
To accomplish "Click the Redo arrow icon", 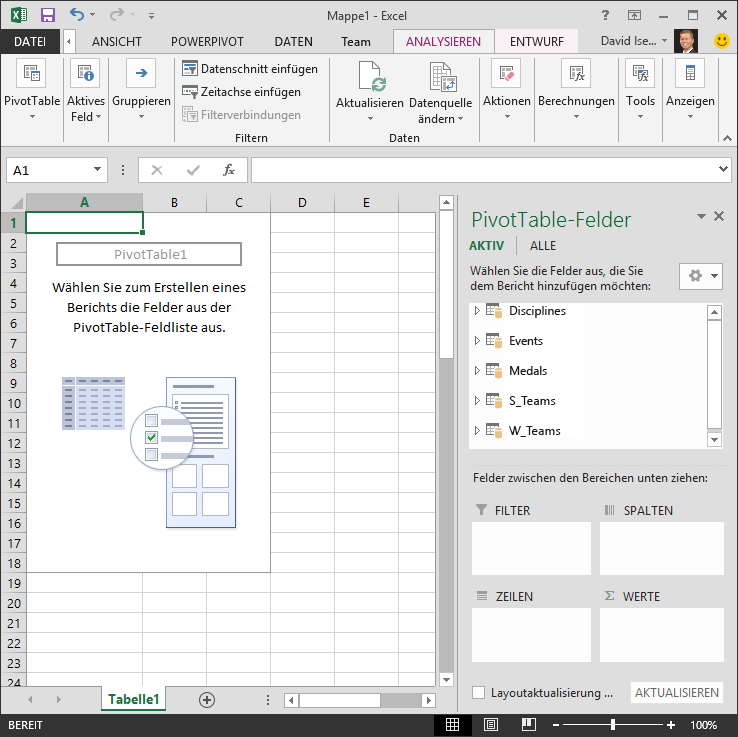I will [116, 15].
